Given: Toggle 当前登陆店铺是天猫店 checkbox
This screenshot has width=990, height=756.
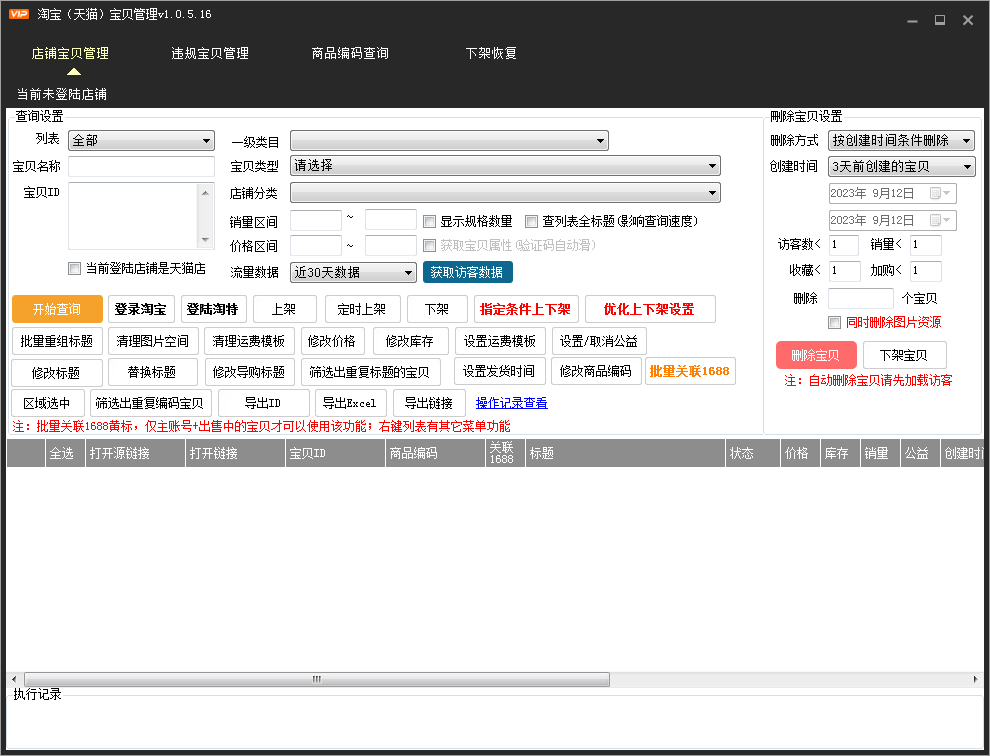Looking at the screenshot, I should pyautogui.click(x=75, y=268).
